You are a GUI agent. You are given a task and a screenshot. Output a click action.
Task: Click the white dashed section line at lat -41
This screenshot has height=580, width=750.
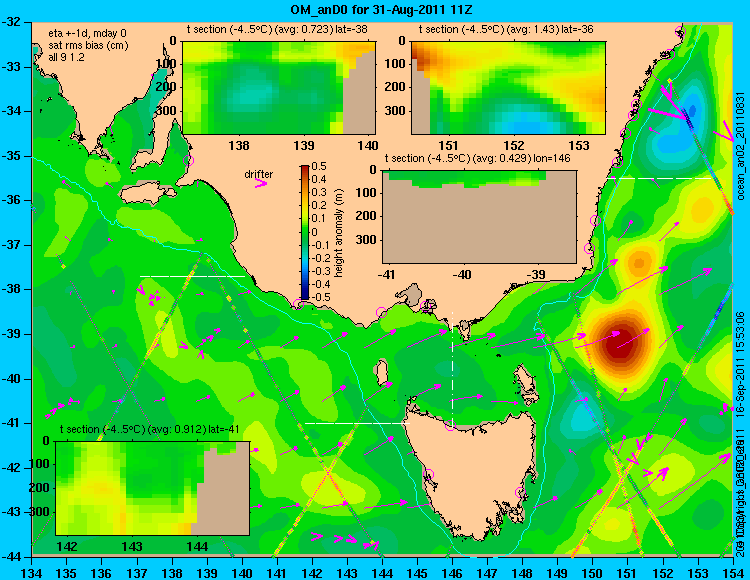click(357, 423)
